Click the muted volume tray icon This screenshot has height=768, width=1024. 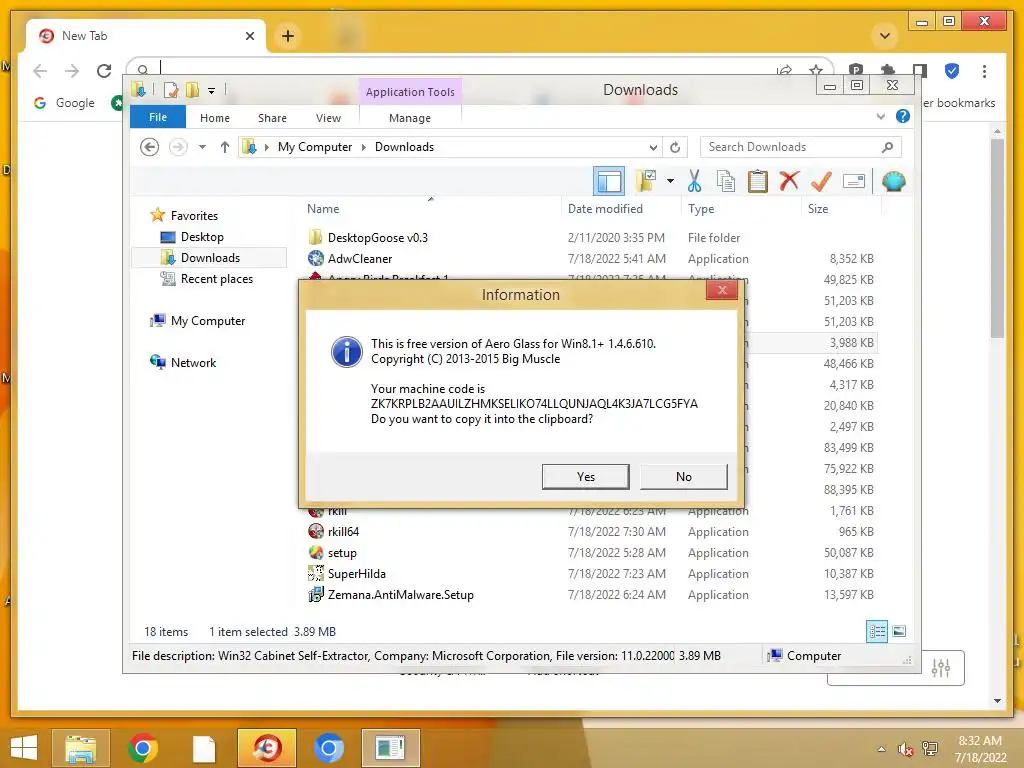tap(905, 749)
